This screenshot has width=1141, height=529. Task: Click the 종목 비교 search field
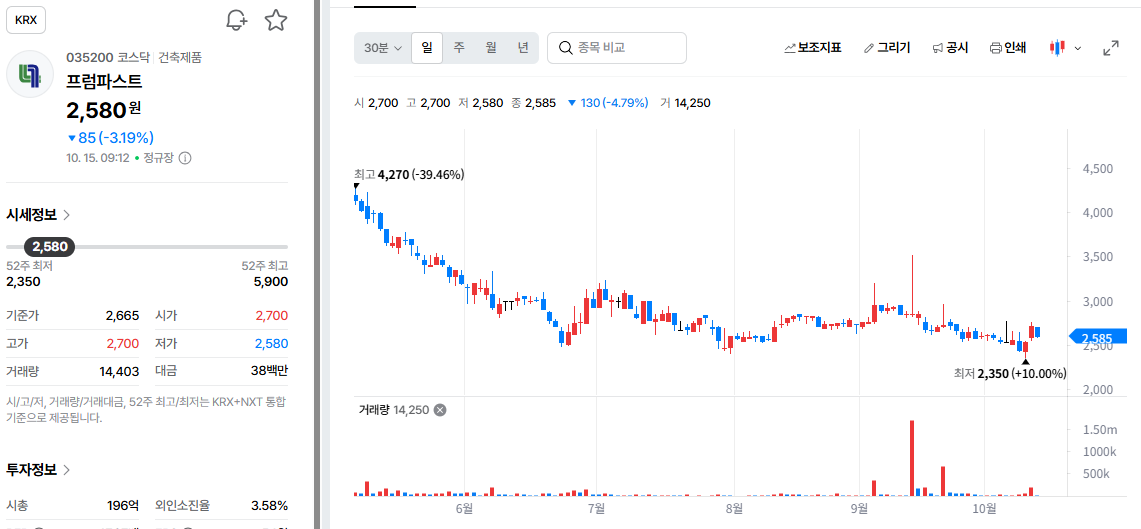[x=617, y=48]
